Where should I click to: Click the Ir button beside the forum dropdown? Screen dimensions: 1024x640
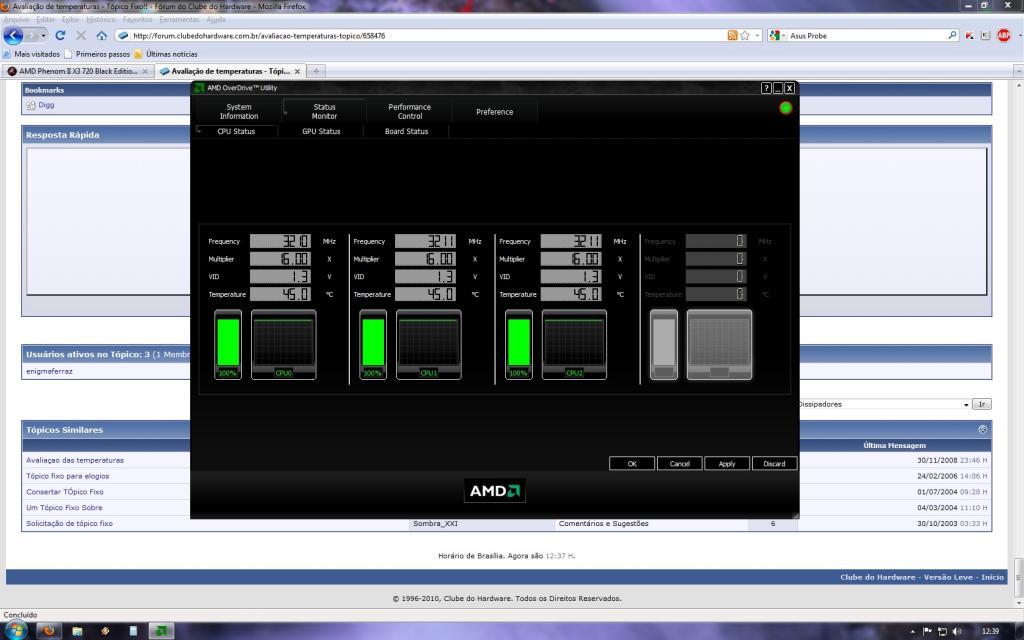pos(981,404)
